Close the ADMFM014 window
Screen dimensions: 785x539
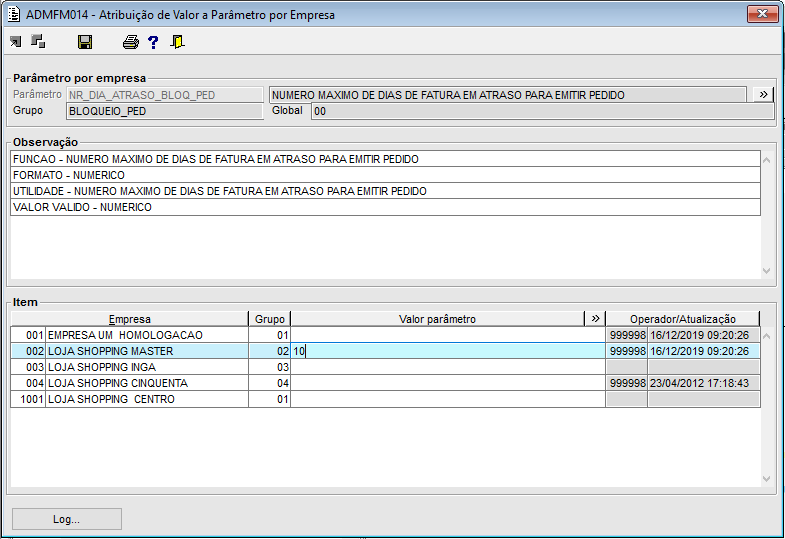762,14
